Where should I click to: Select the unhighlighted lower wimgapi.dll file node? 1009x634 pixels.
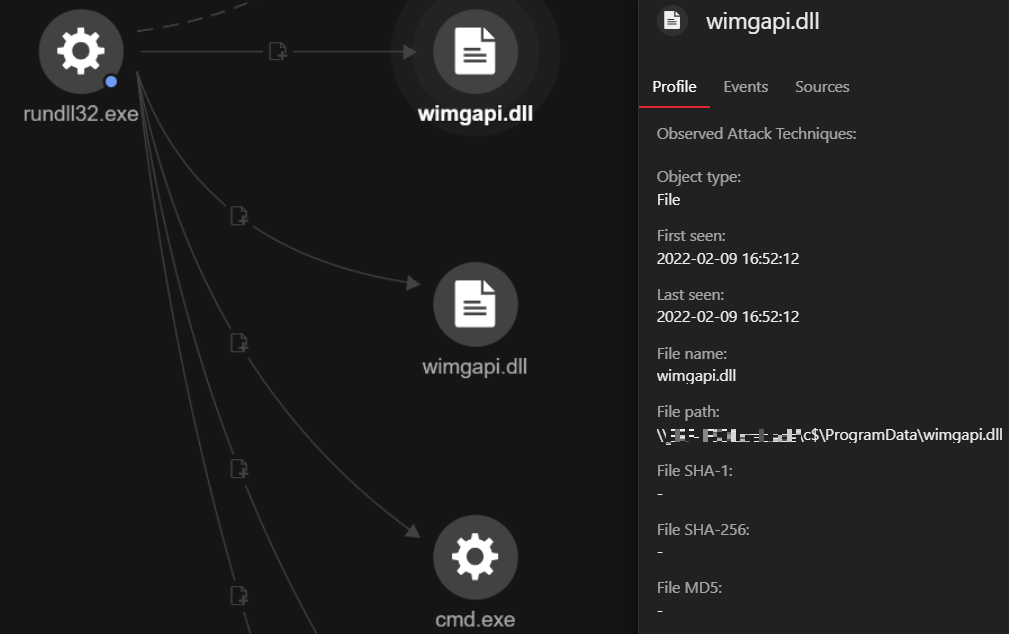tap(475, 304)
